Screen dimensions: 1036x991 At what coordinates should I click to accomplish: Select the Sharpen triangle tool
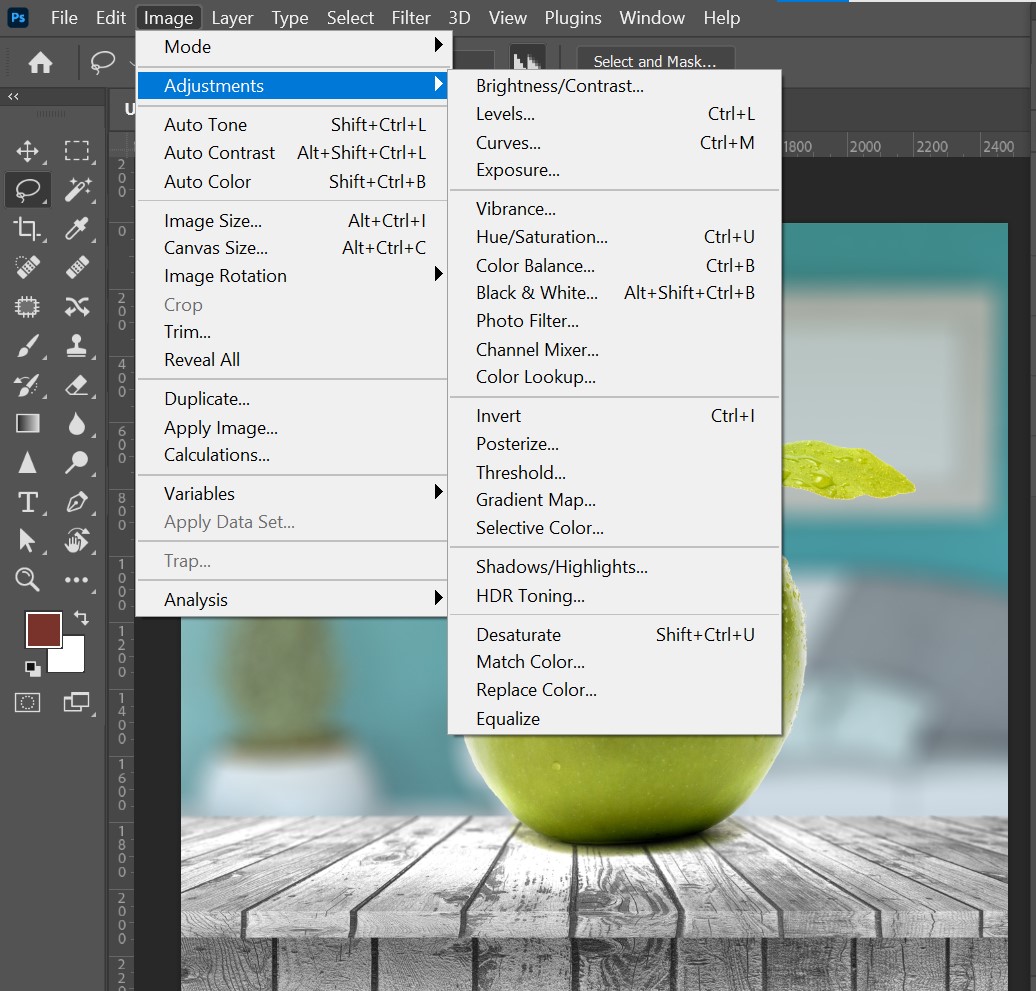tap(27, 462)
